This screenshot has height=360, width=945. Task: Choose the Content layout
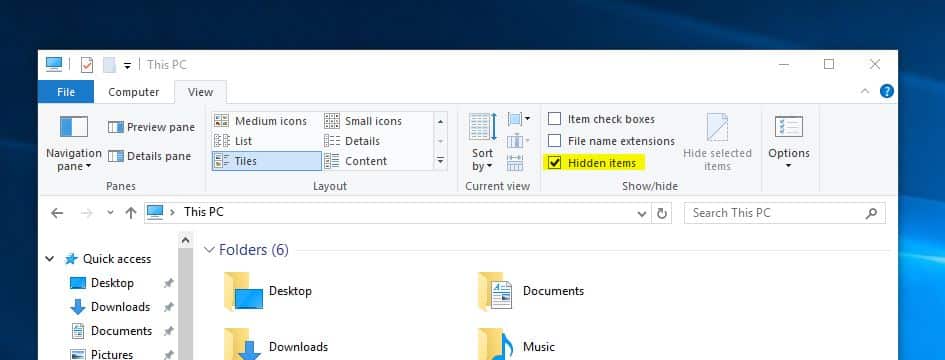point(356,161)
